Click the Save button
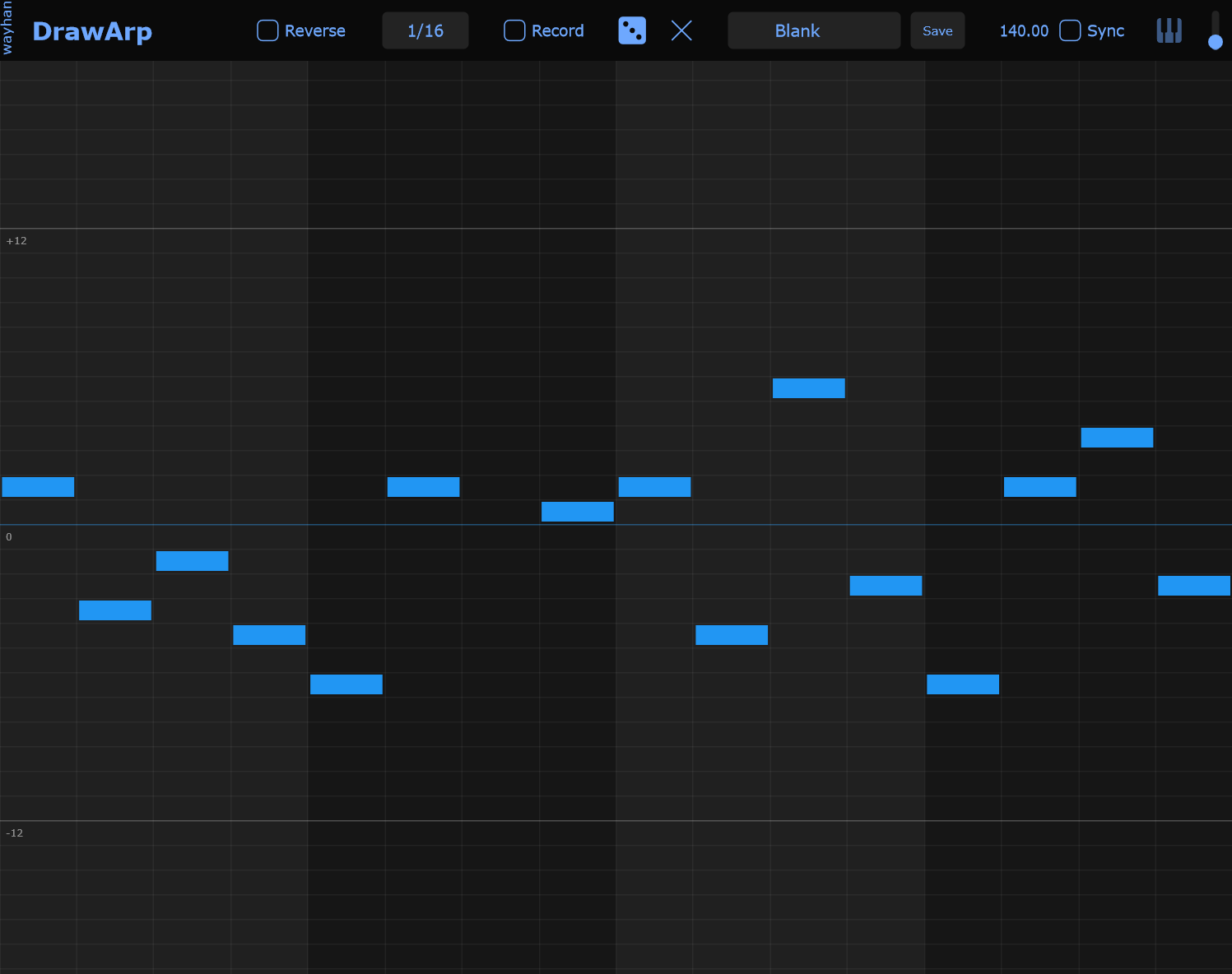This screenshot has height=974, width=1232. pyautogui.click(x=937, y=30)
